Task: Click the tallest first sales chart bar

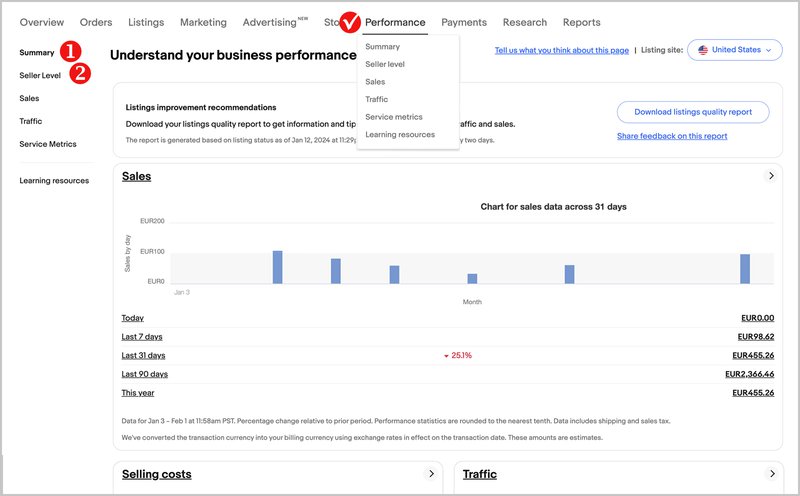Action: (278, 267)
